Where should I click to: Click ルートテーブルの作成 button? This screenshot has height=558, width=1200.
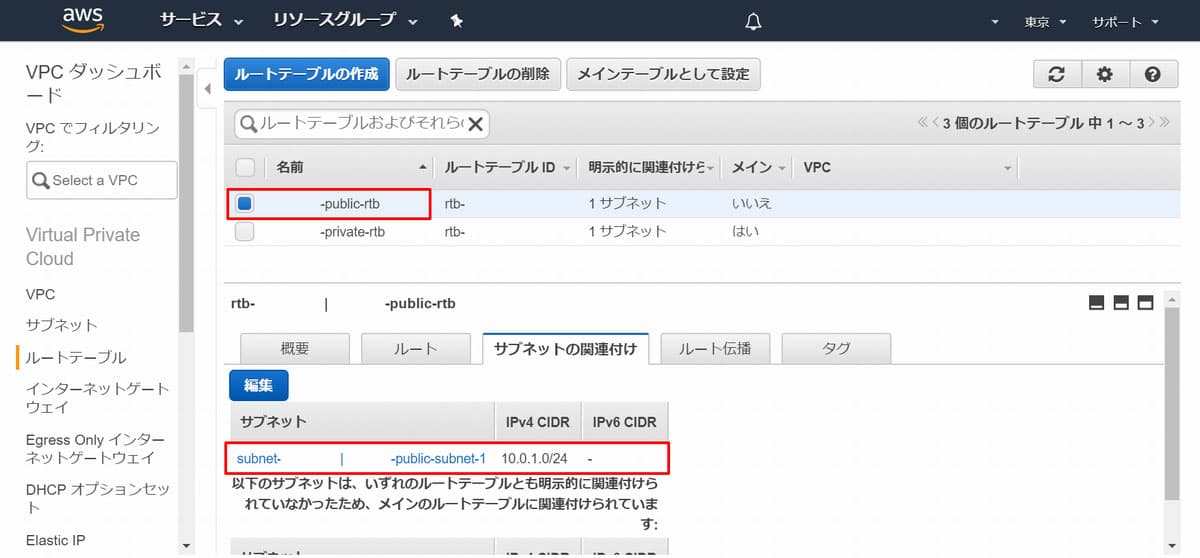(x=307, y=74)
